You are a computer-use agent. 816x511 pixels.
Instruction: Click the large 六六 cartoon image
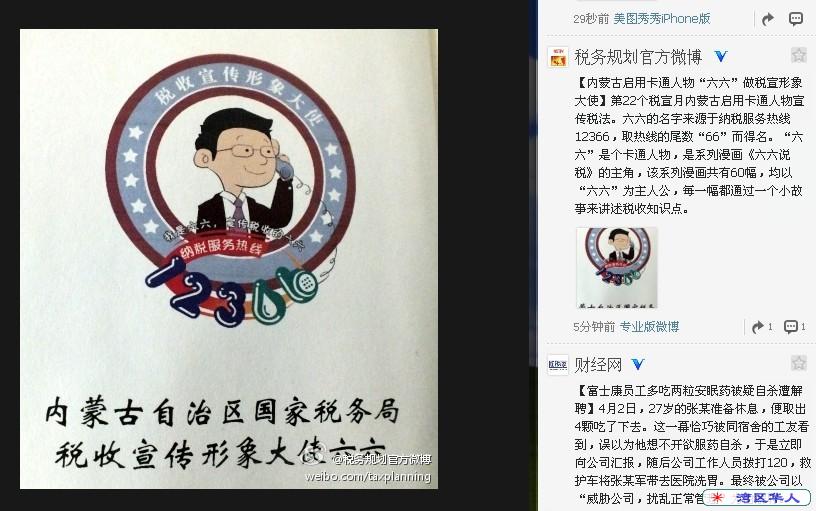coord(229,259)
